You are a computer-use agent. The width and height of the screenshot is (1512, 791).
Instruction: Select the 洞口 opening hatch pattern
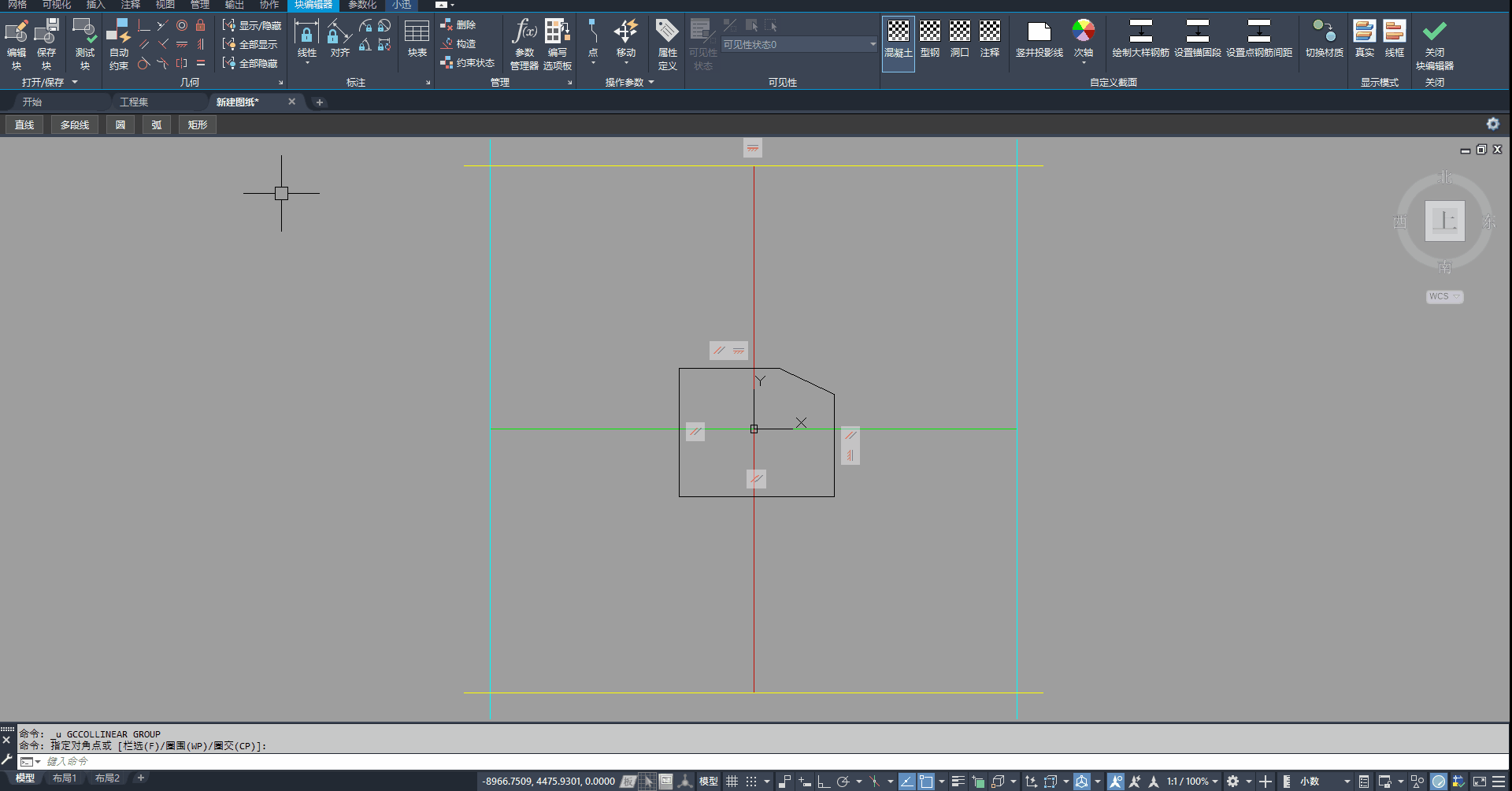coord(960,39)
